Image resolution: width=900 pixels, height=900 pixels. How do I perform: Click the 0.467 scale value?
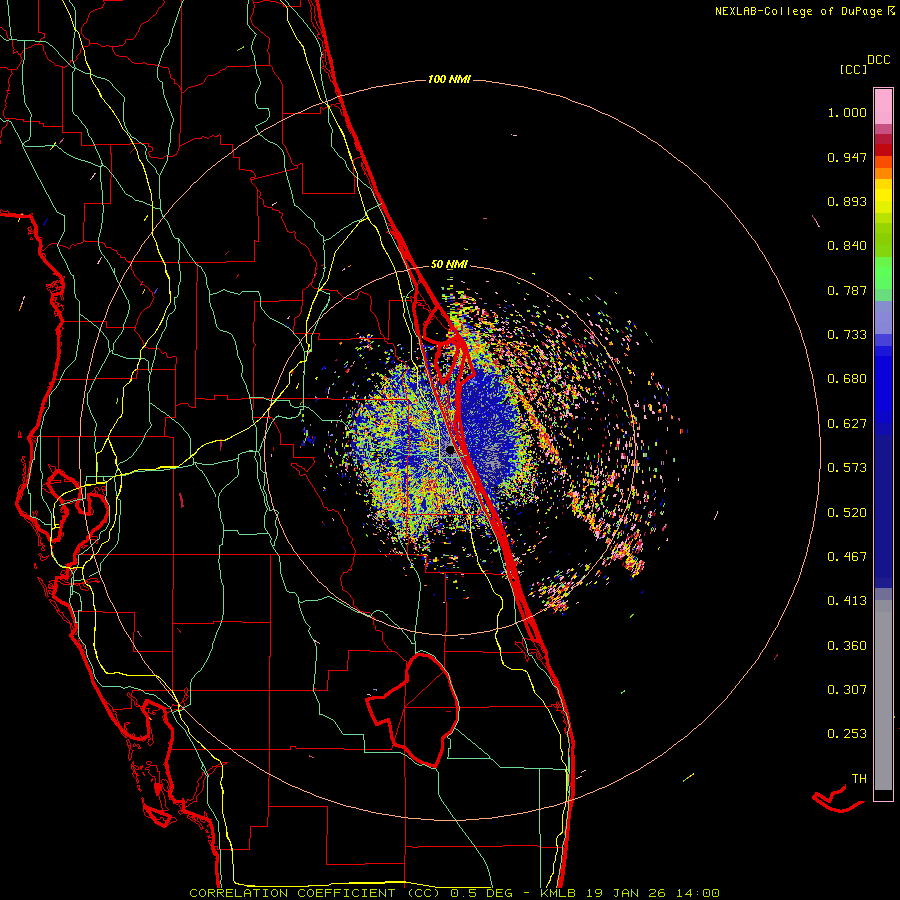(x=847, y=557)
